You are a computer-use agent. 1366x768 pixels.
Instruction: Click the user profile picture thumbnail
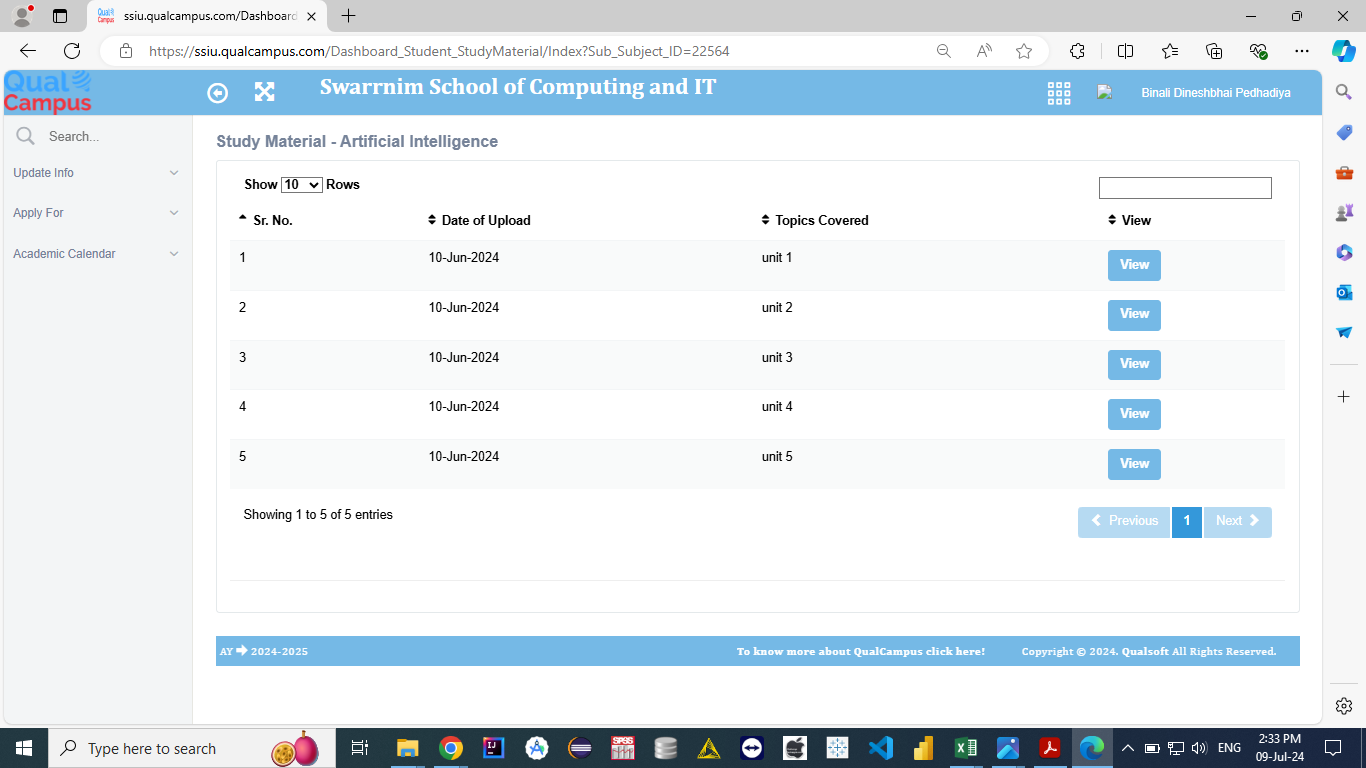(x=1105, y=92)
